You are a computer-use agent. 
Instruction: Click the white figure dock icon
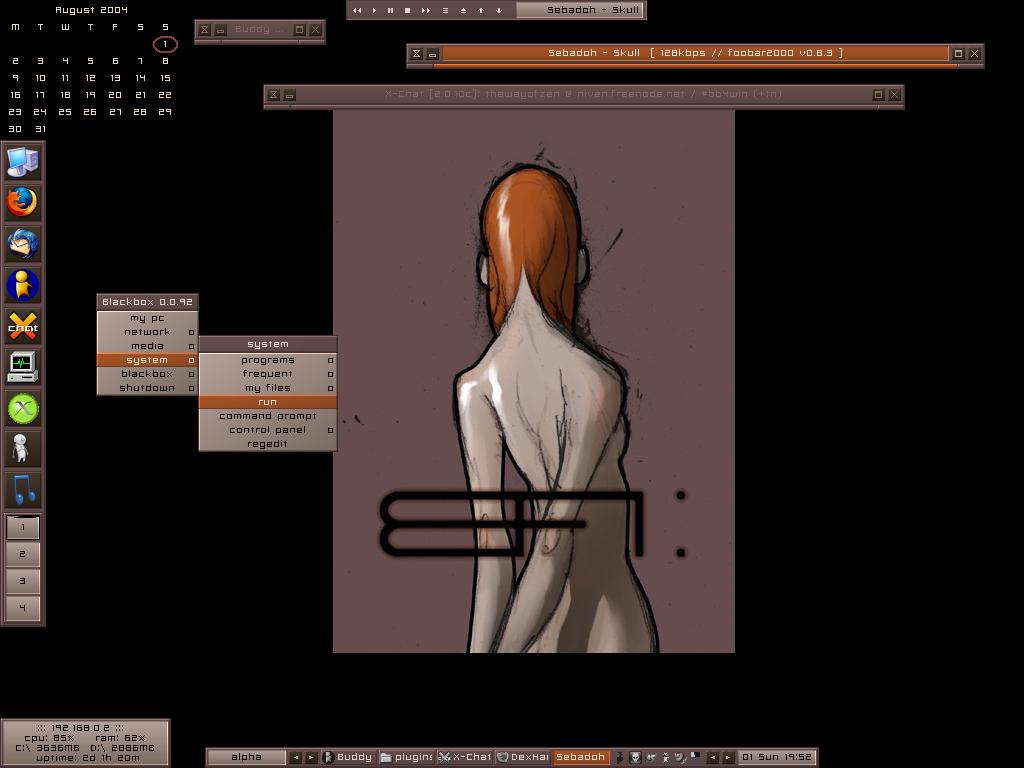click(x=23, y=449)
